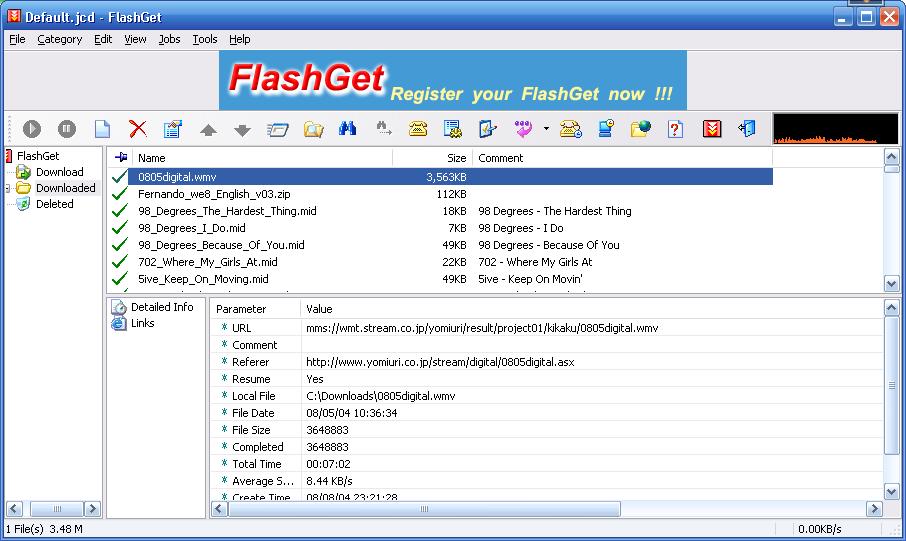
Task: Sort file list by the Name column header
Action: tap(262, 158)
